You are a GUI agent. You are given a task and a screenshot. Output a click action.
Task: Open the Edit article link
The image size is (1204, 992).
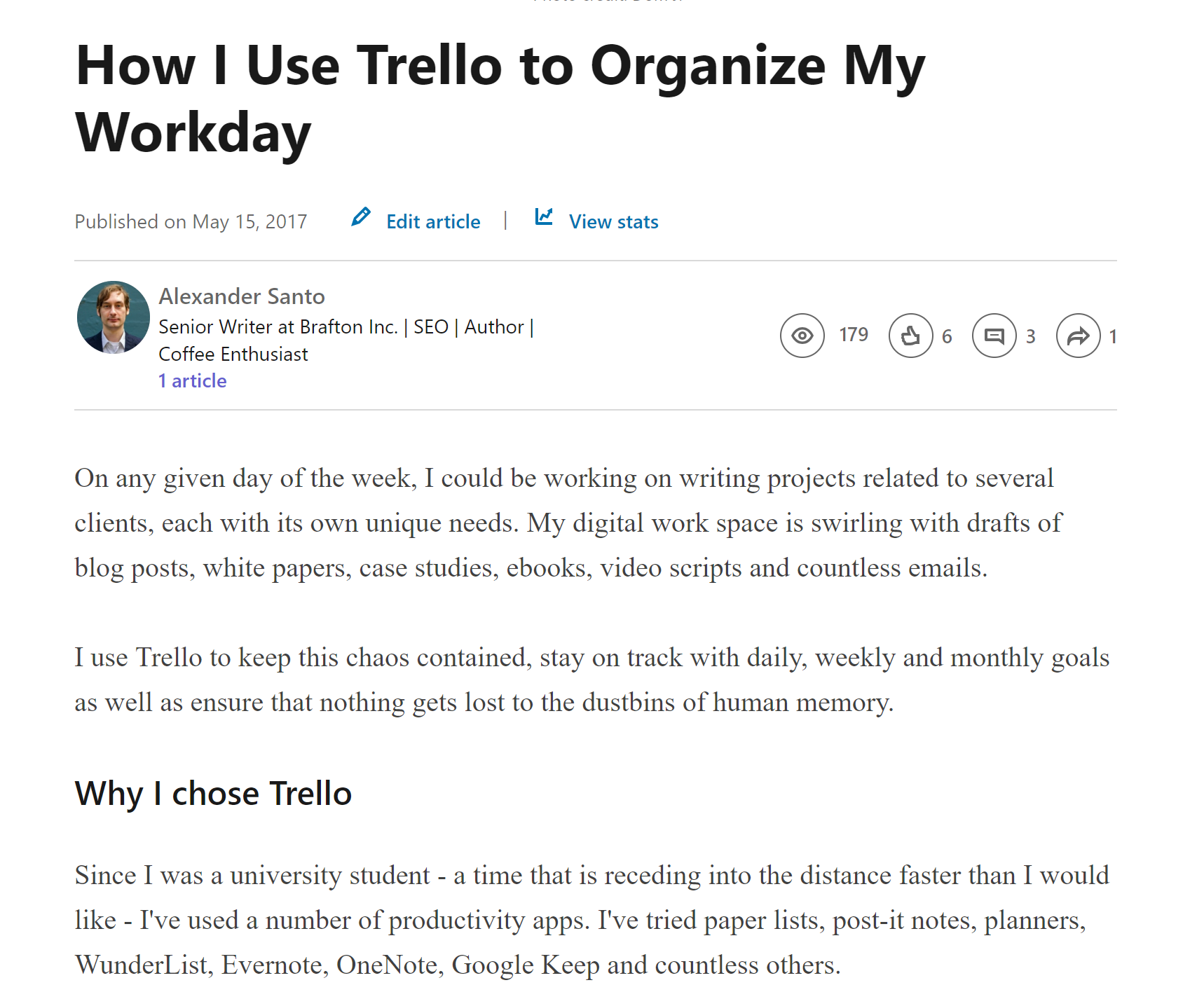pyautogui.click(x=433, y=222)
